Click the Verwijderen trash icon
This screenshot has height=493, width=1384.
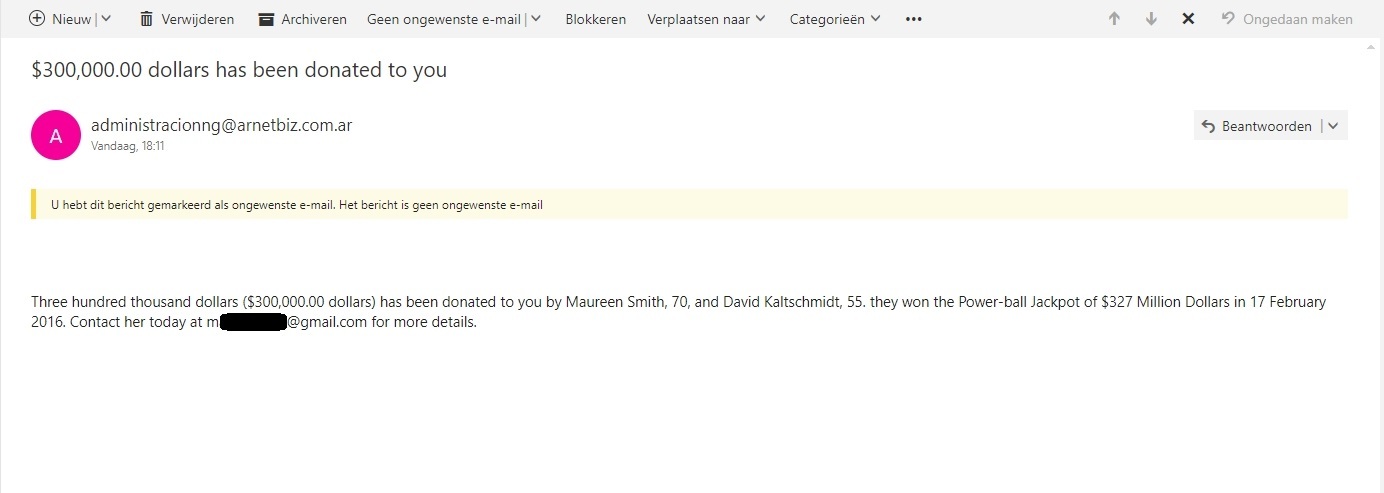pyautogui.click(x=147, y=18)
